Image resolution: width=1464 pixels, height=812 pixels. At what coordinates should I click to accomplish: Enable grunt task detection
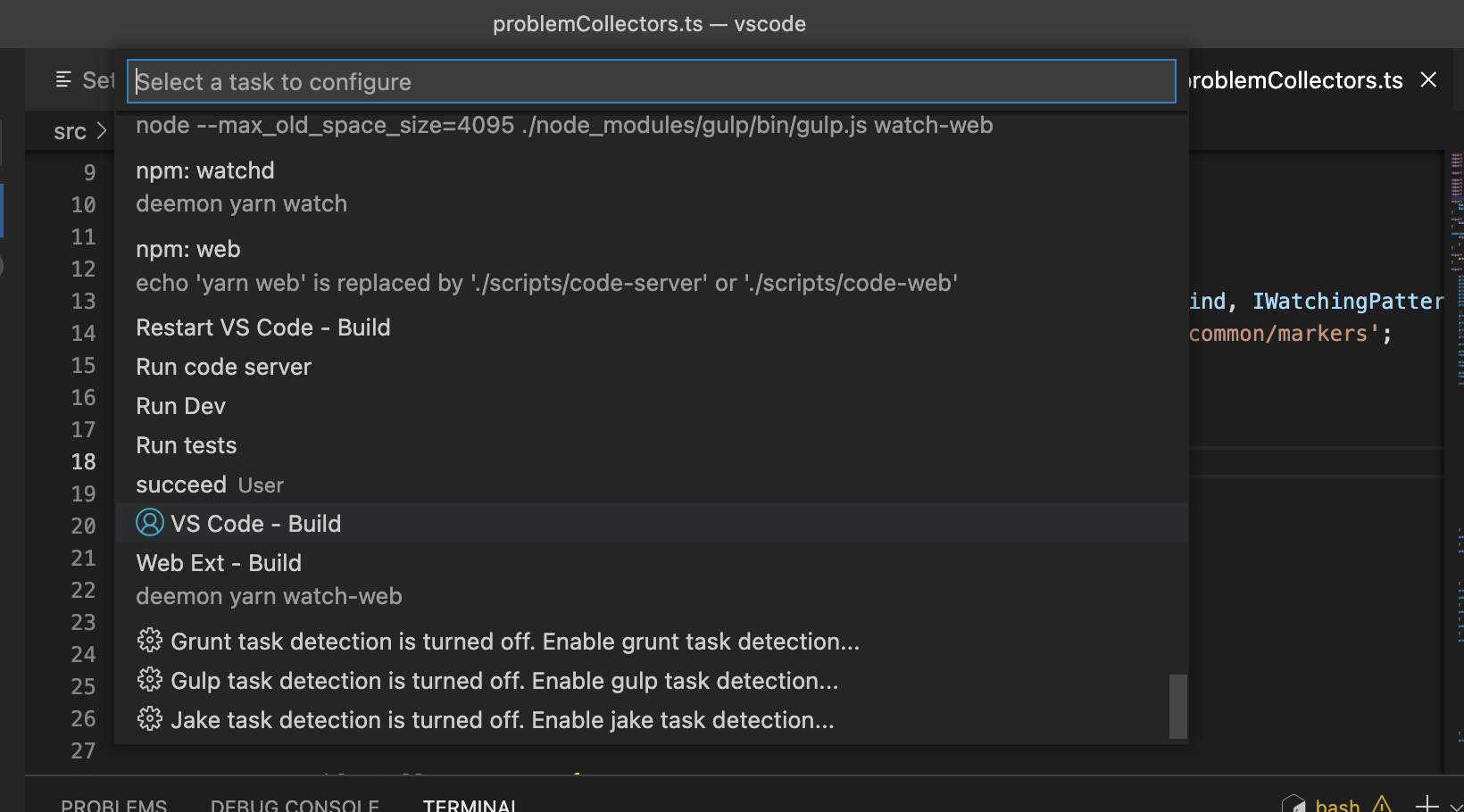(515, 641)
